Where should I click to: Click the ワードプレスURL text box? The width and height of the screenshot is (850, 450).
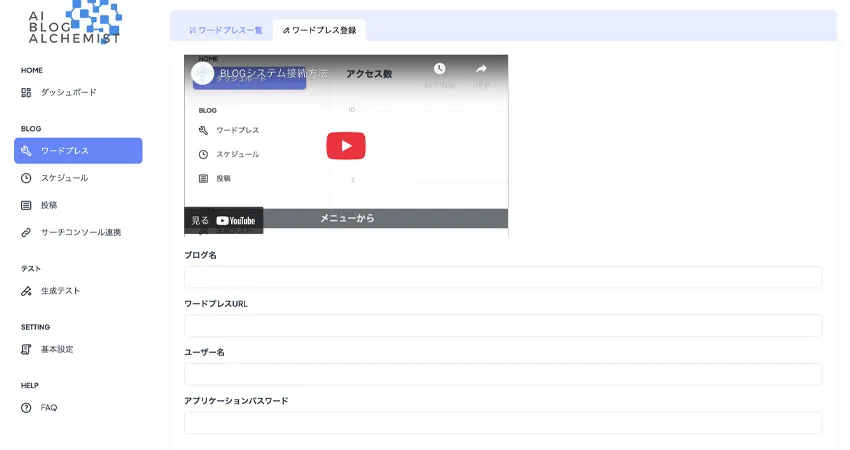tap(503, 326)
